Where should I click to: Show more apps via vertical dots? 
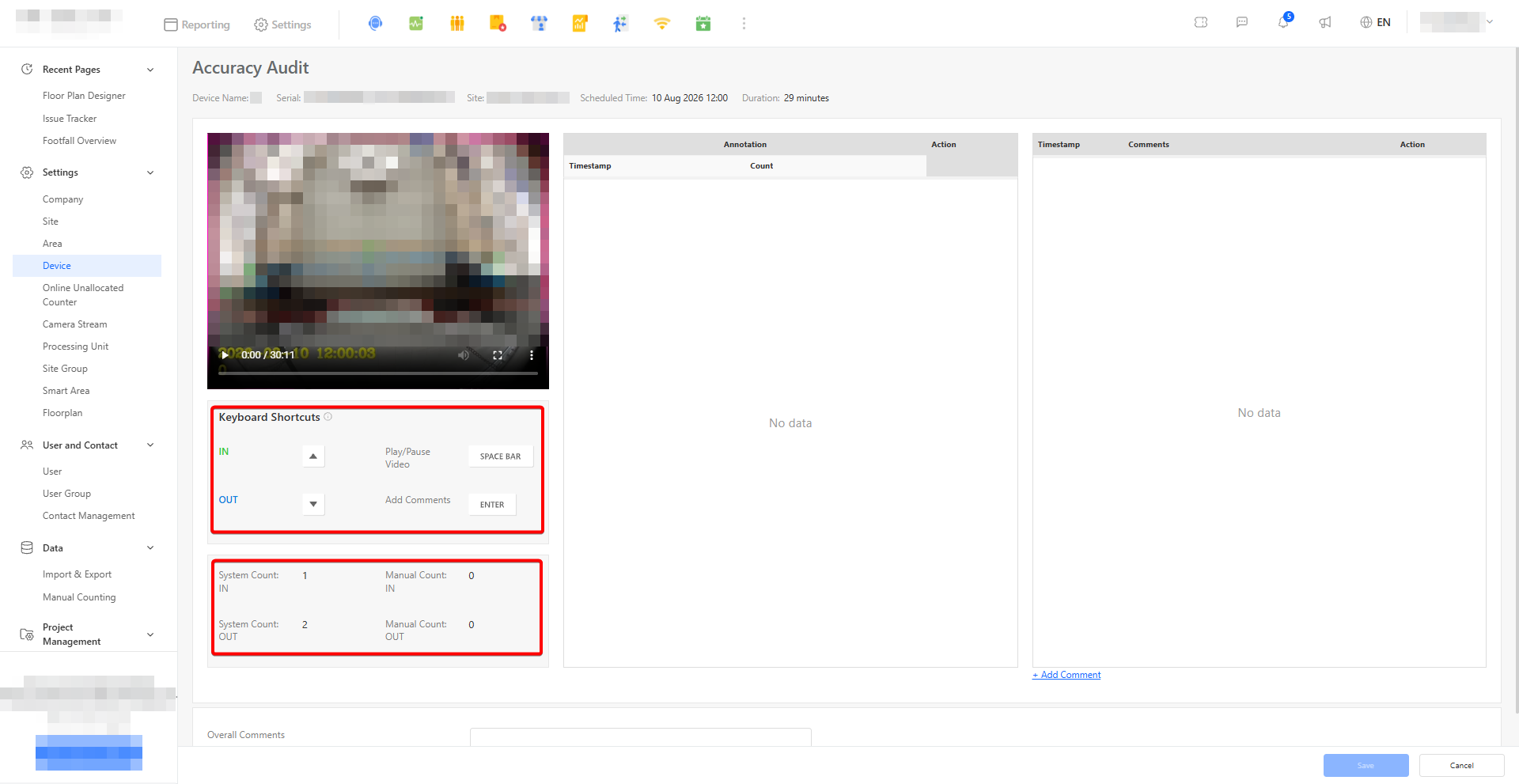tap(744, 24)
